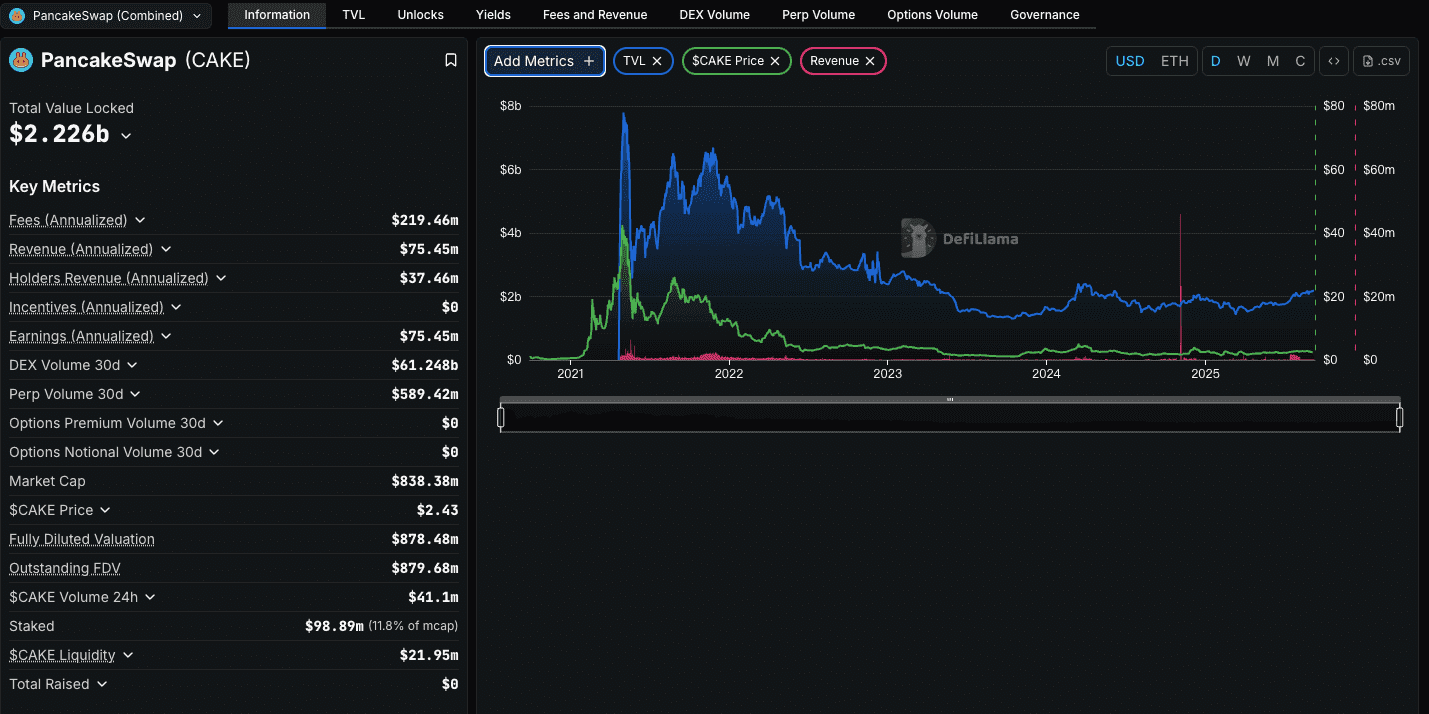
Task: Expand Earnings (Annualized) row
Action: pyautogui.click(x=166, y=336)
